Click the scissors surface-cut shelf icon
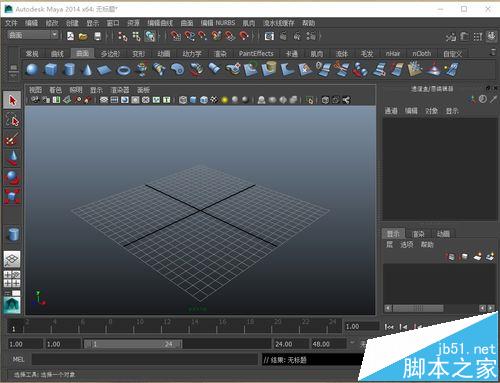The image size is (500, 383). pos(342,69)
